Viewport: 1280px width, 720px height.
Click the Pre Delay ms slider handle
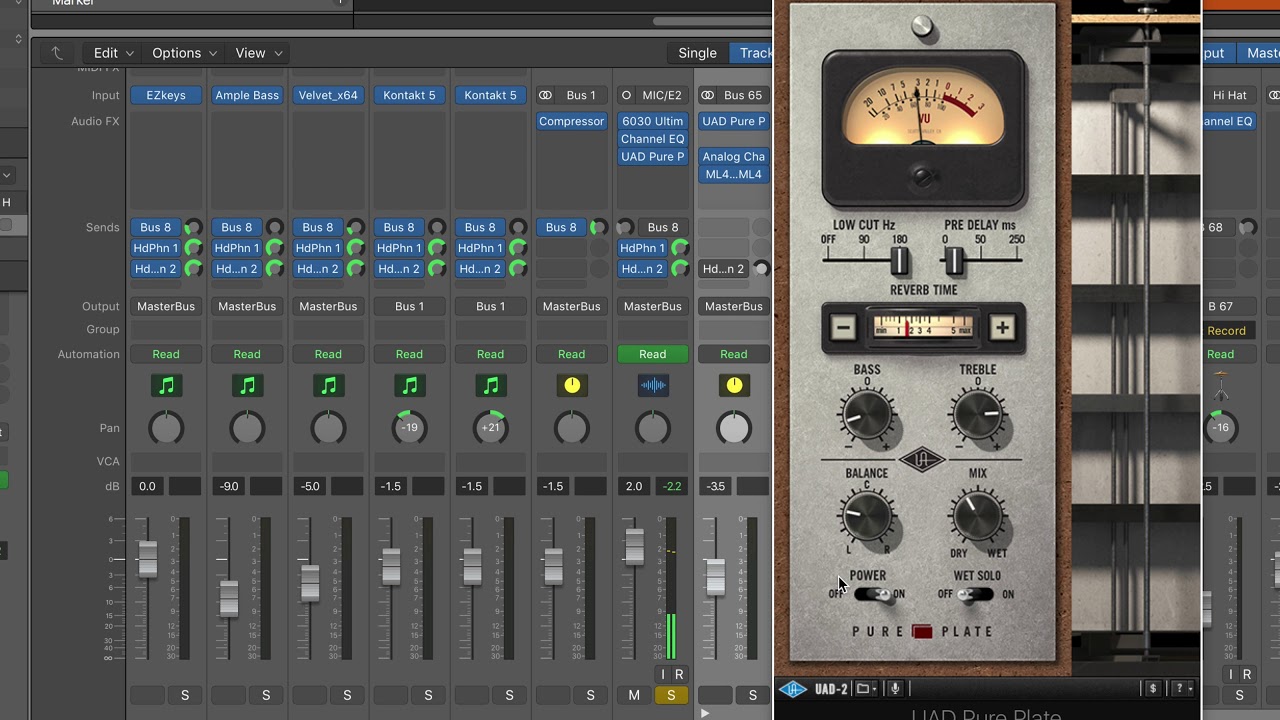(x=953, y=260)
